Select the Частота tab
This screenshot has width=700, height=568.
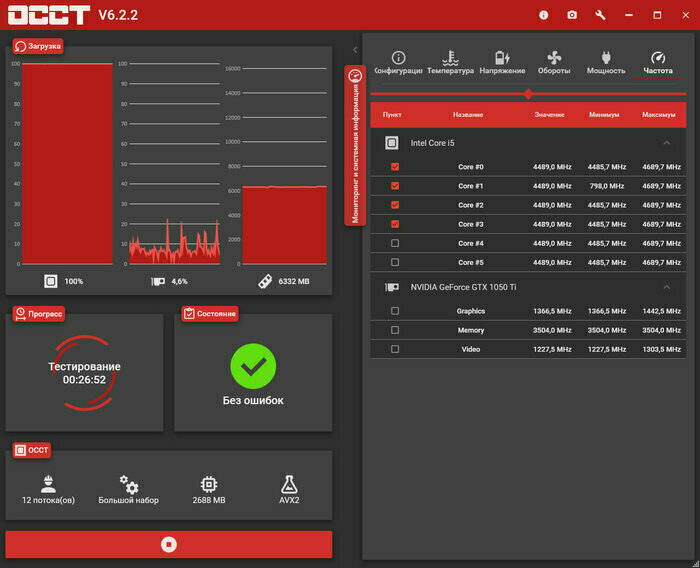pyautogui.click(x=658, y=63)
